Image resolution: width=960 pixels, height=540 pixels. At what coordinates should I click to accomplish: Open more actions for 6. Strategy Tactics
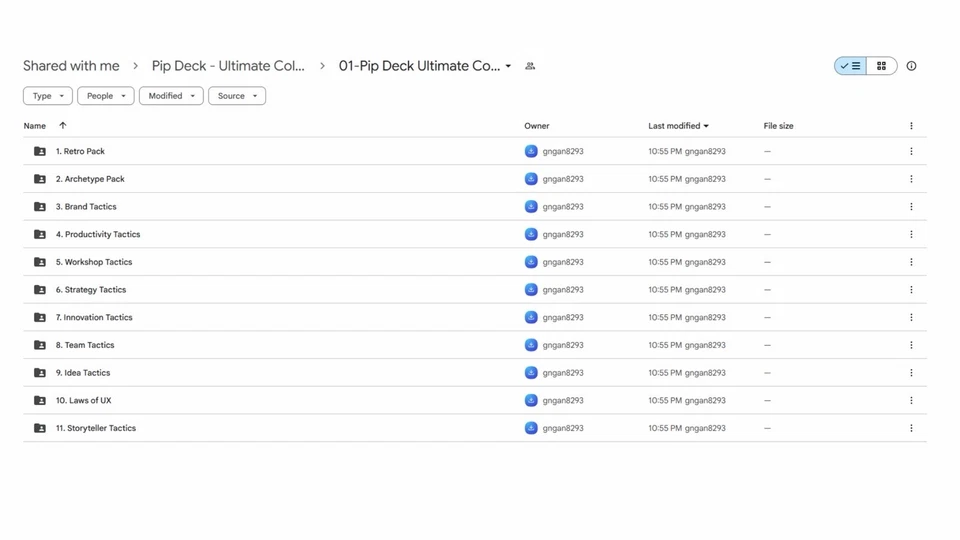click(x=911, y=290)
